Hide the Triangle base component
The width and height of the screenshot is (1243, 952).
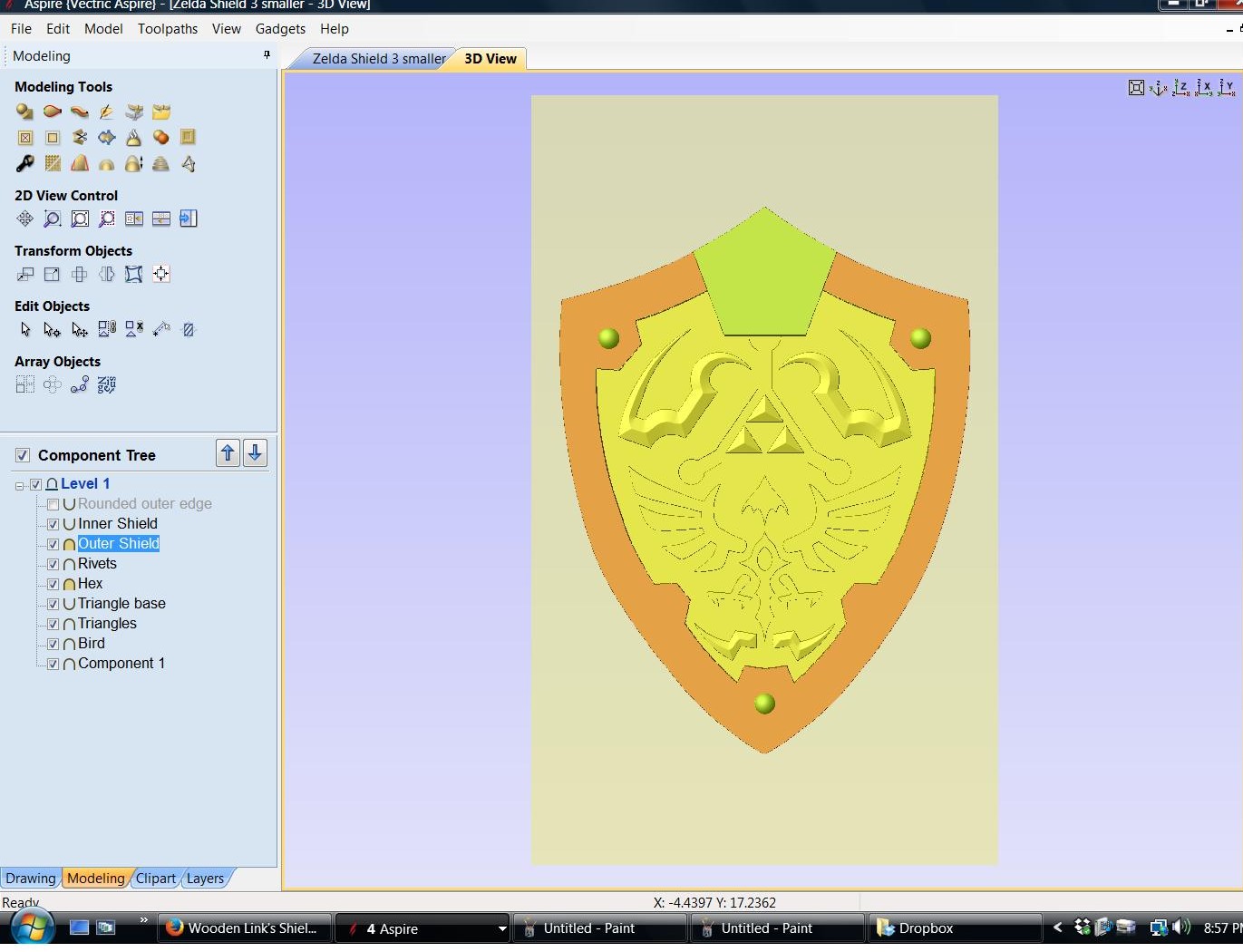tap(53, 604)
